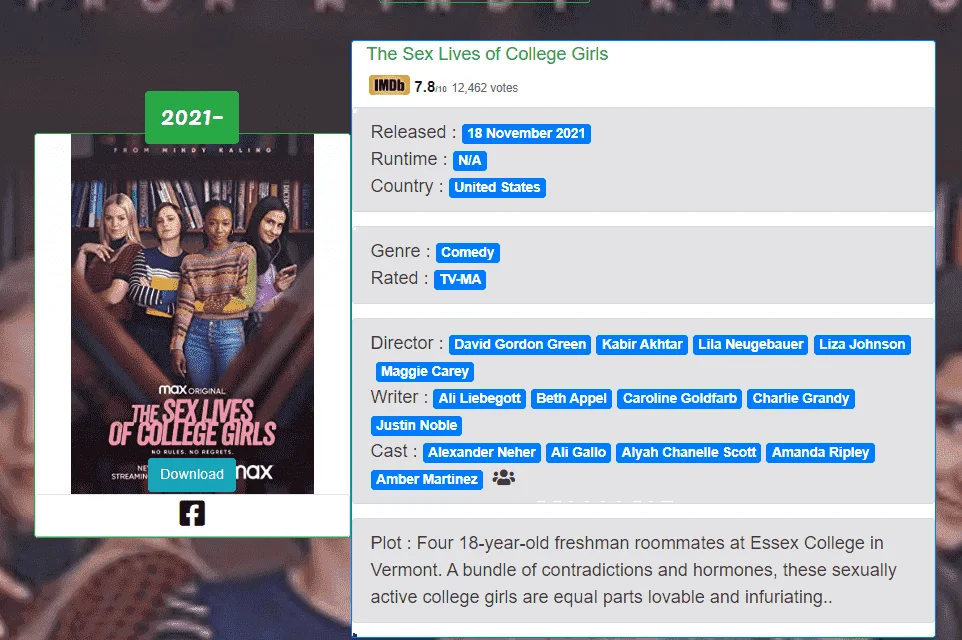Open the Facebook share icon
Image resolution: width=962 pixels, height=640 pixels.
point(192,513)
